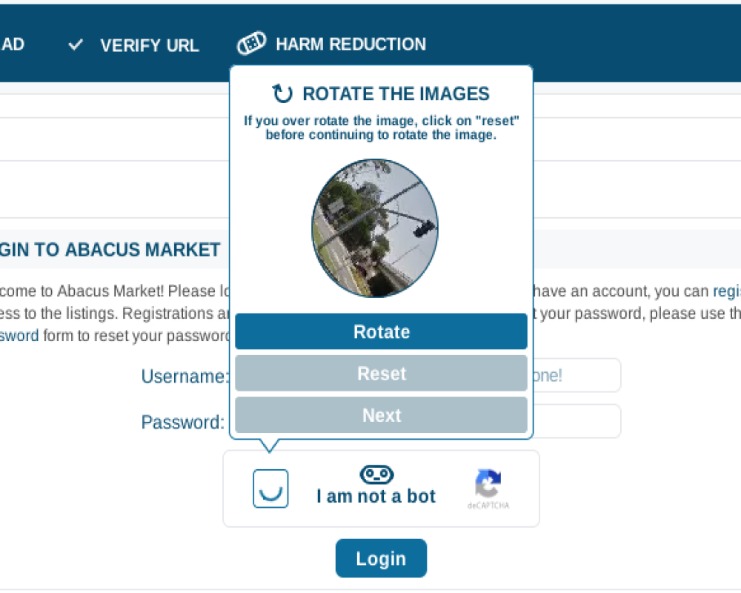Image resolution: width=741 pixels, height=593 pixels.
Task: Click the Username input field
Action: point(577,375)
